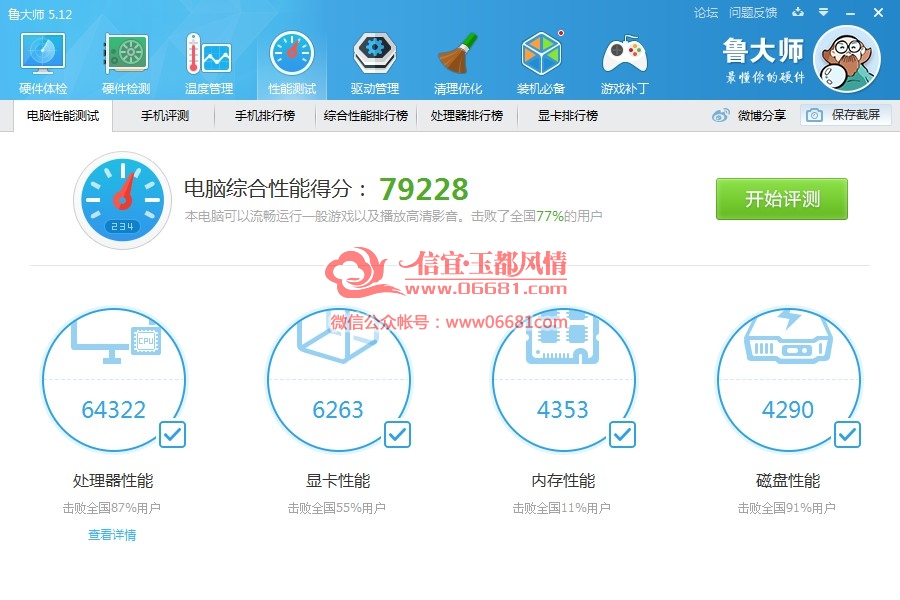Image resolution: width=900 pixels, height=600 pixels.
Task: Switch to 手机排行榜 tab
Action: point(265,116)
